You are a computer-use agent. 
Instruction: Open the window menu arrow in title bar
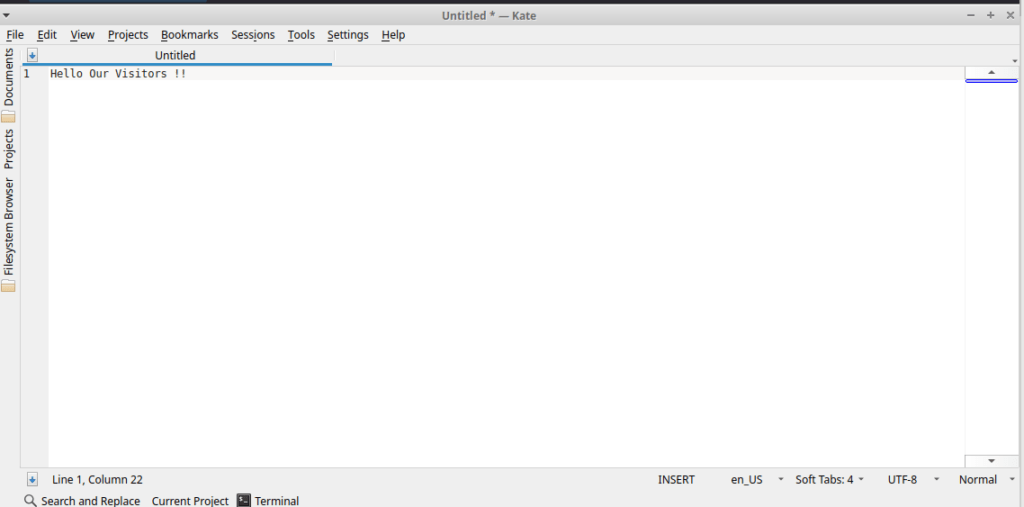pyautogui.click(x=6, y=14)
